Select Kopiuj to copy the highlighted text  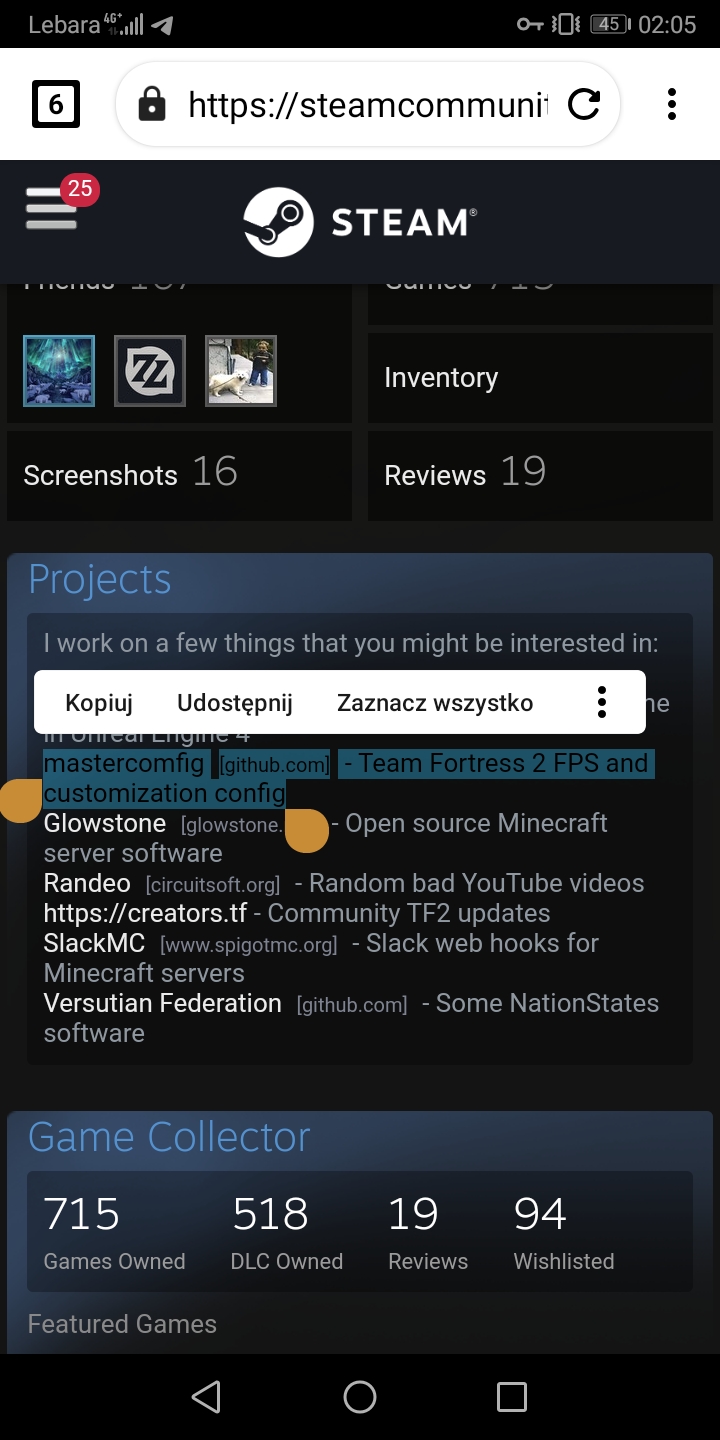pos(98,702)
